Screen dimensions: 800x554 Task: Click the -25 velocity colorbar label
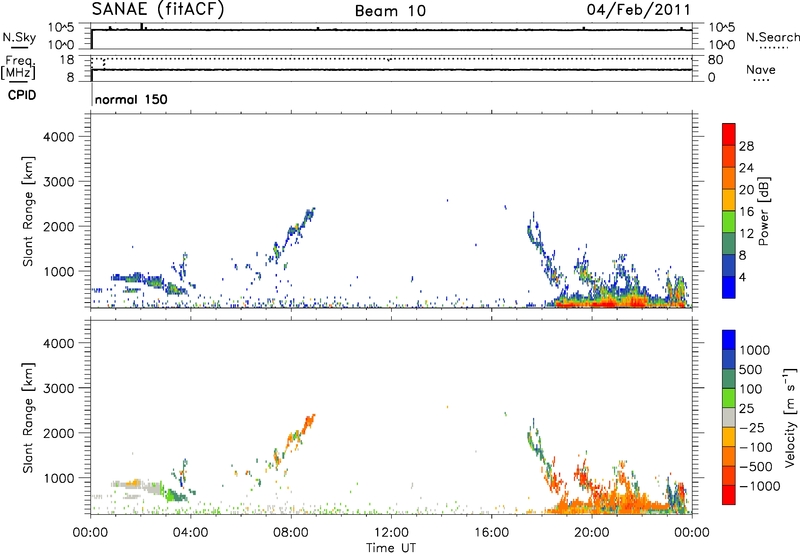coord(752,428)
